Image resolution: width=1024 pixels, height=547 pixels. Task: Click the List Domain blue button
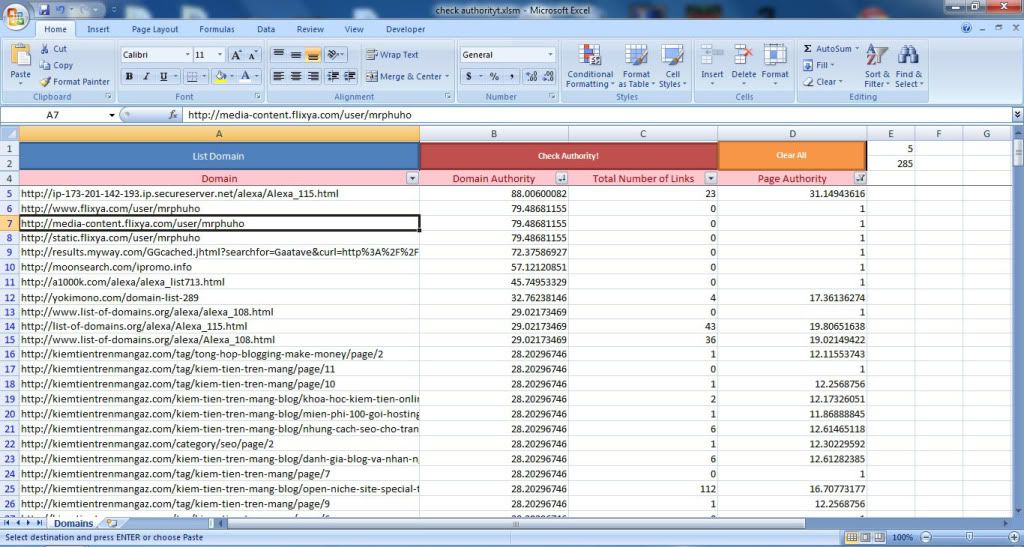[219, 156]
